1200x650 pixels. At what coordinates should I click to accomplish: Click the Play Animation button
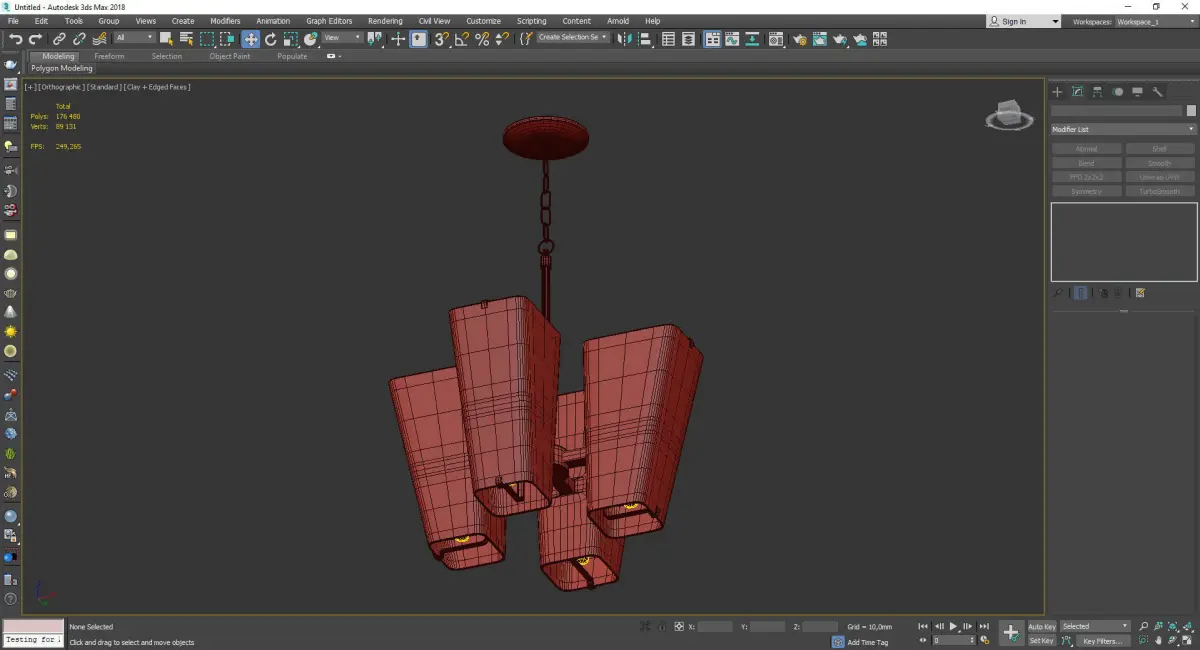click(x=954, y=626)
